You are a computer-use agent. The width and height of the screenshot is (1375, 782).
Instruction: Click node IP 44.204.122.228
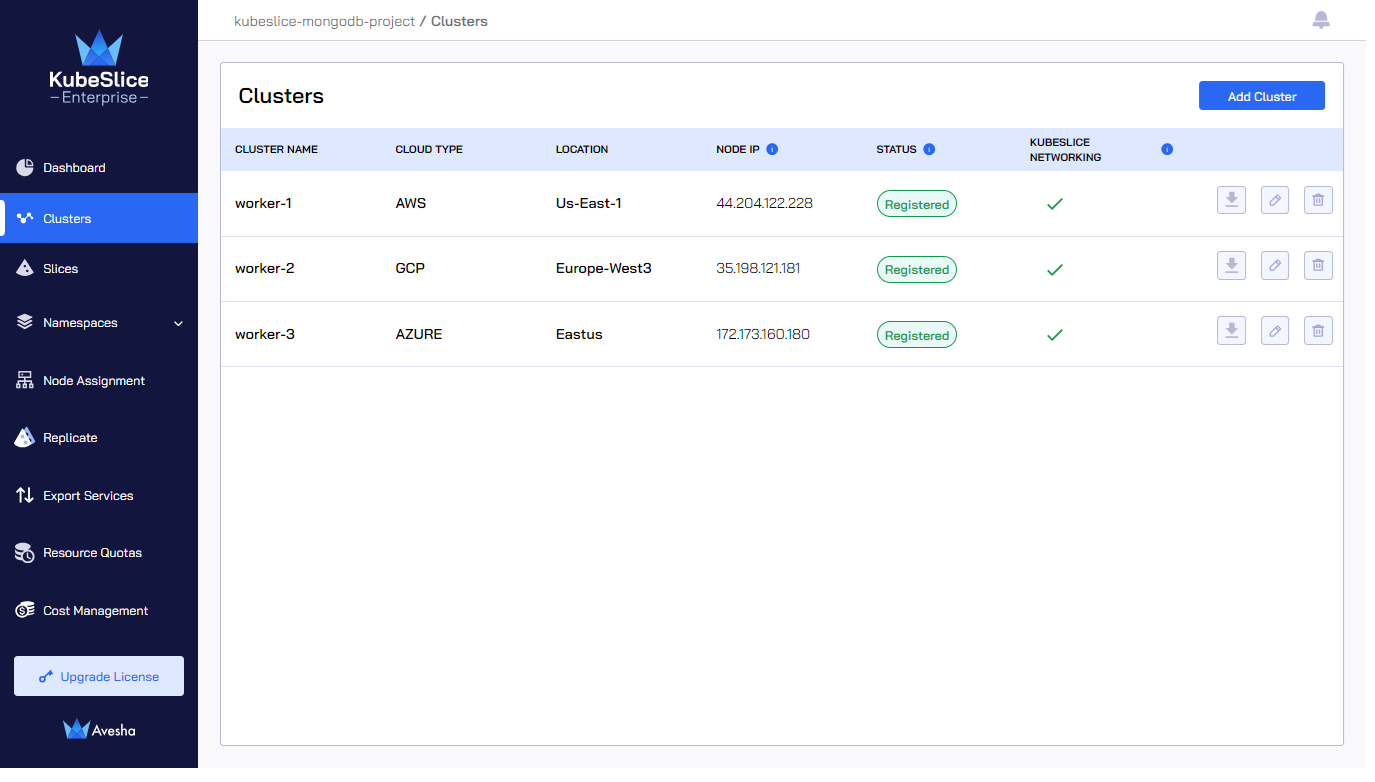(764, 203)
